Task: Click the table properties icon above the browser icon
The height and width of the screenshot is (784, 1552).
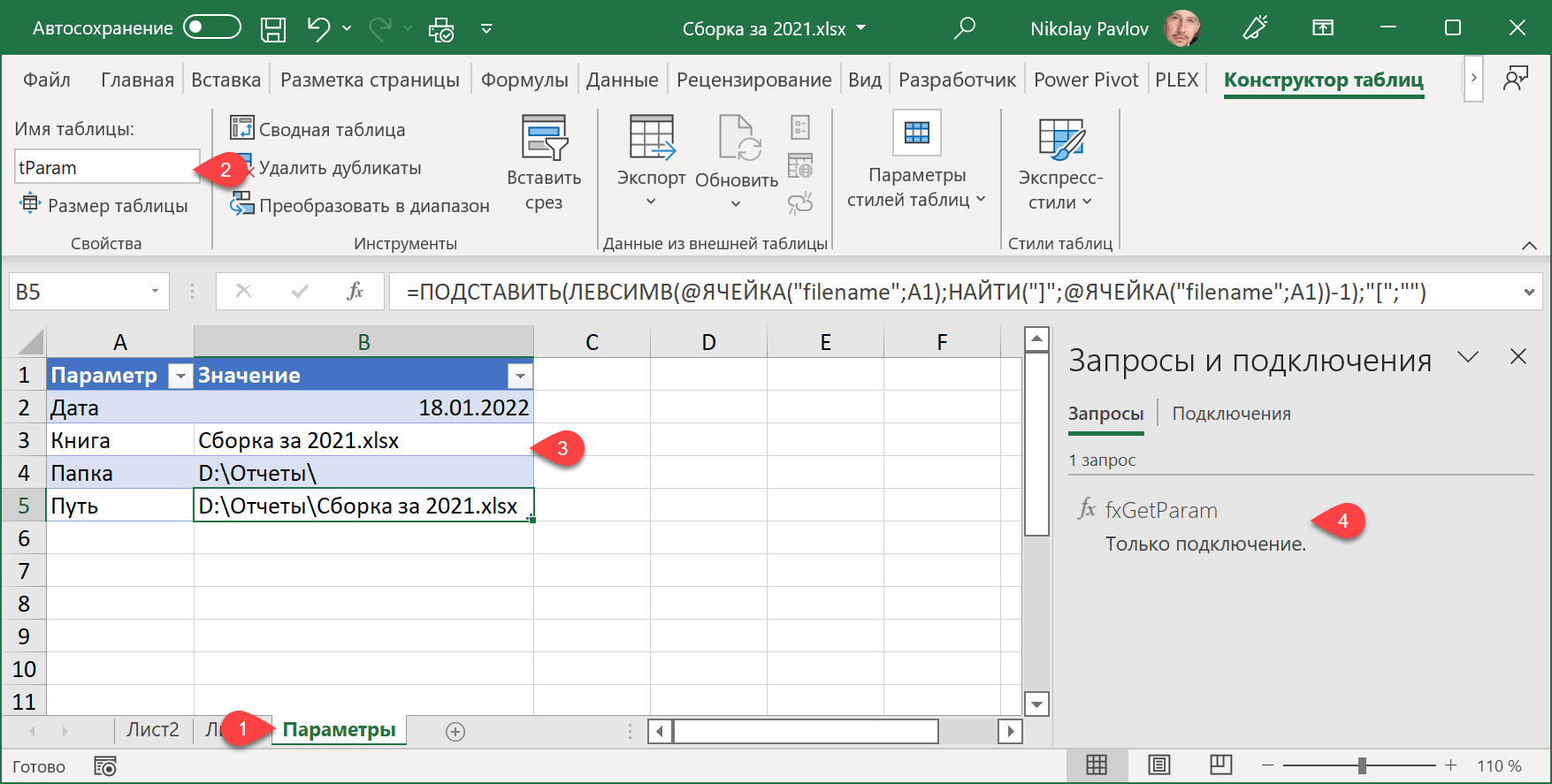Action: coord(800,127)
